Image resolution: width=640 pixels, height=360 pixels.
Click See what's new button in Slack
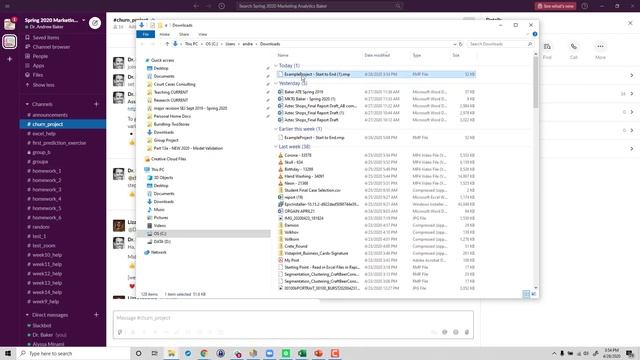click(x=556, y=6)
